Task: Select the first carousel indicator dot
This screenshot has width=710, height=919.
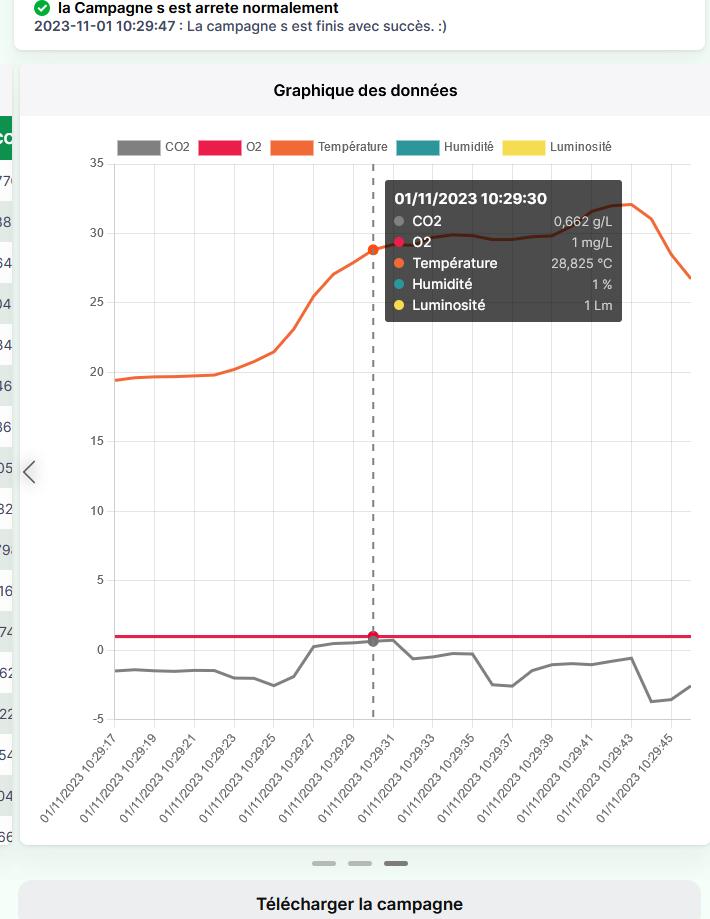Action: (324, 863)
